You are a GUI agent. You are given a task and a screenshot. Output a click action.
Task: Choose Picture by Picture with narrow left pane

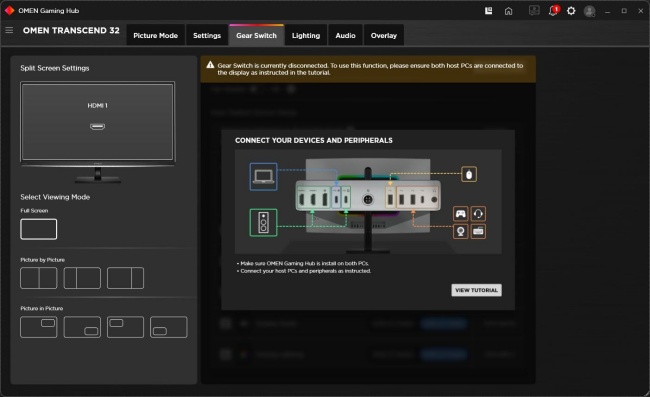pyautogui.click(x=82, y=278)
